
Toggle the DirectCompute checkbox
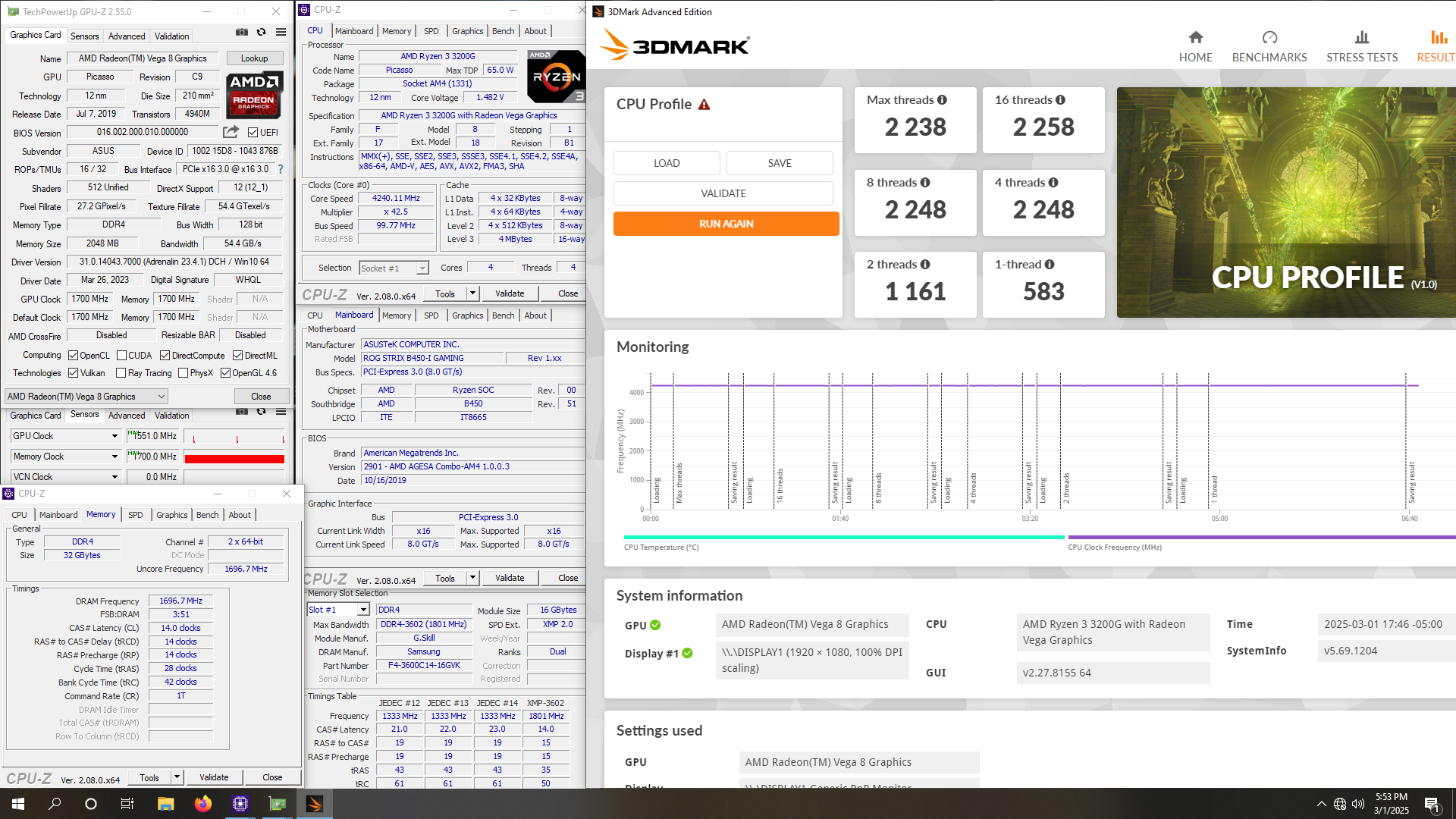[x=165, y=356]
